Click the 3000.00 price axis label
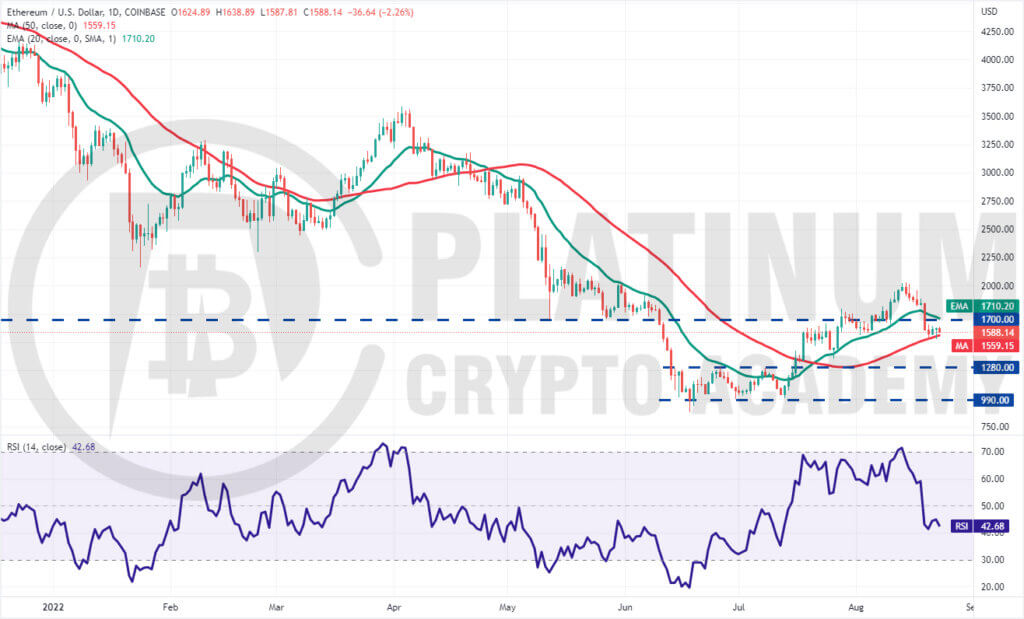 (x=997, y=172)
